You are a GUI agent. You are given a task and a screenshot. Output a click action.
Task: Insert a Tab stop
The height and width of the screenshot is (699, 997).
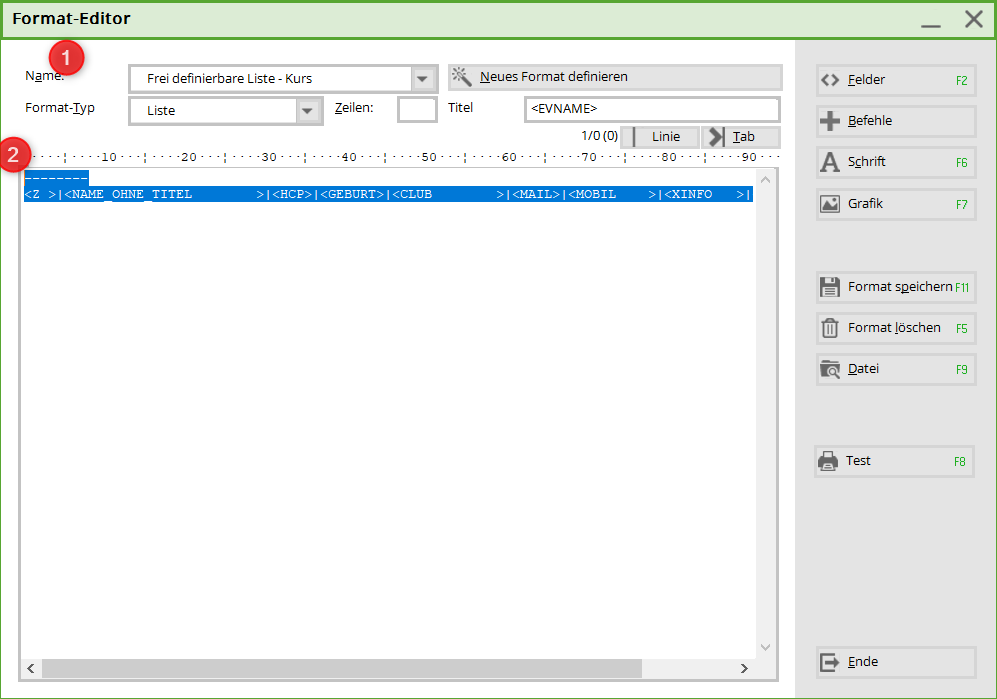(x=741, y=137)
